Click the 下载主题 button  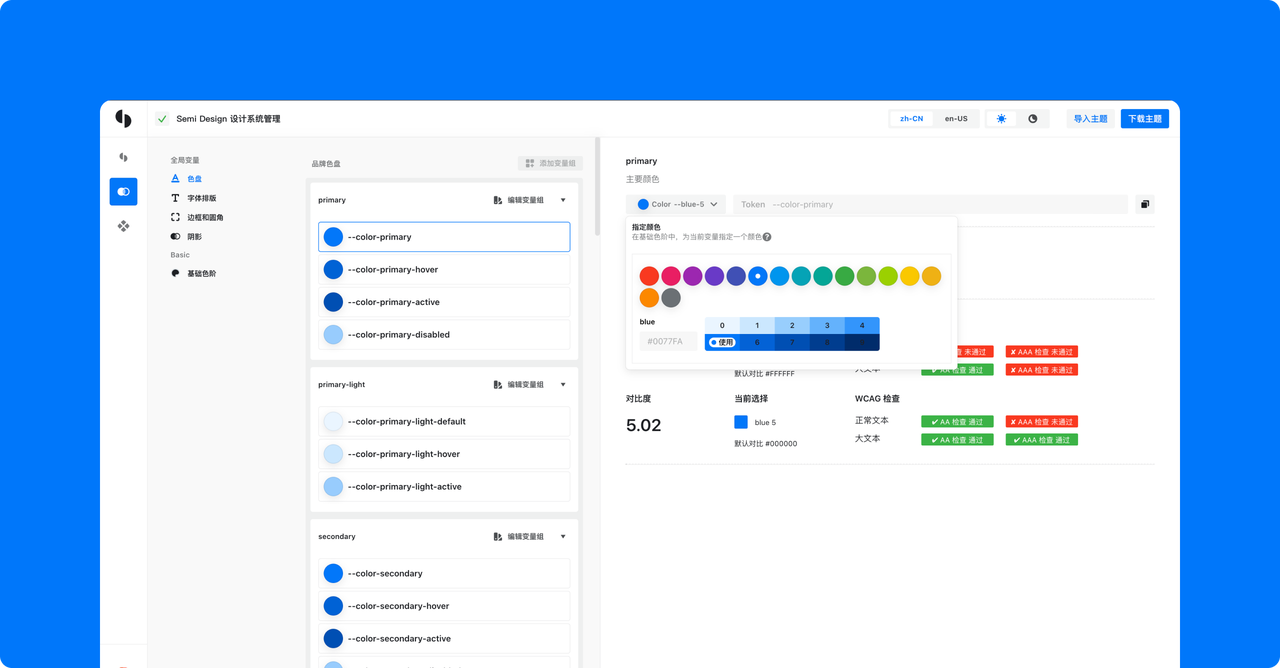1145,119
